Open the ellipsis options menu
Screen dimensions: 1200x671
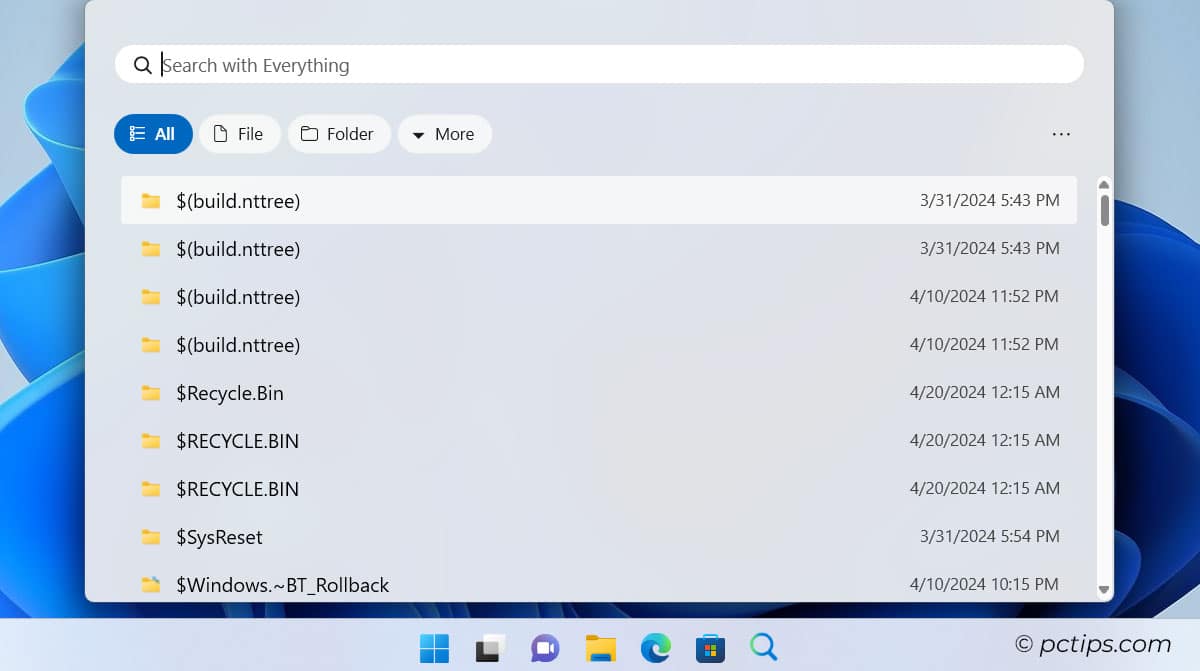(x=1061, y=133)
